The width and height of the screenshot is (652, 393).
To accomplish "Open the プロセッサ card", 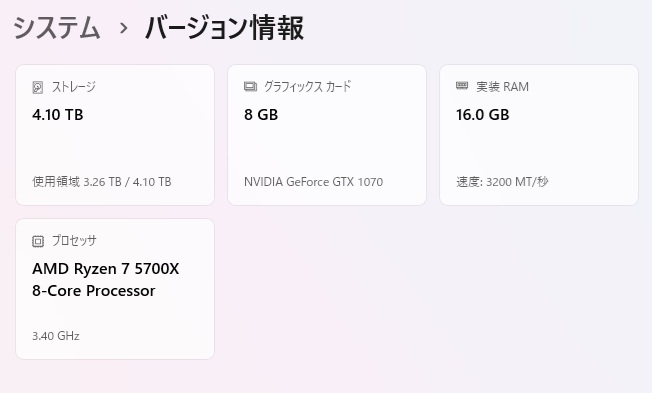I will (115, 289).
